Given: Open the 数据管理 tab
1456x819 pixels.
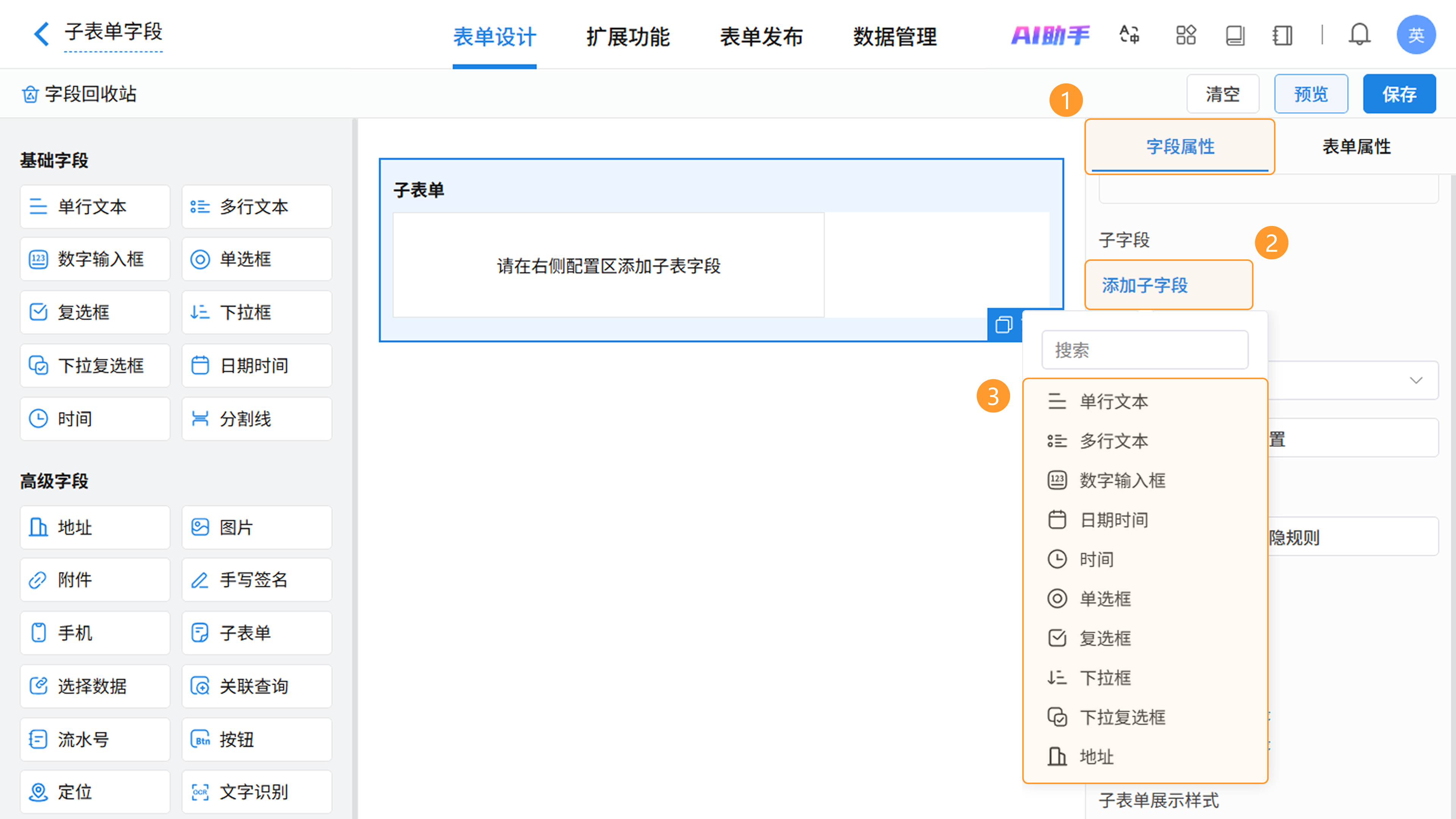Looking at the screenshot, I should click(x=895, y=37).
